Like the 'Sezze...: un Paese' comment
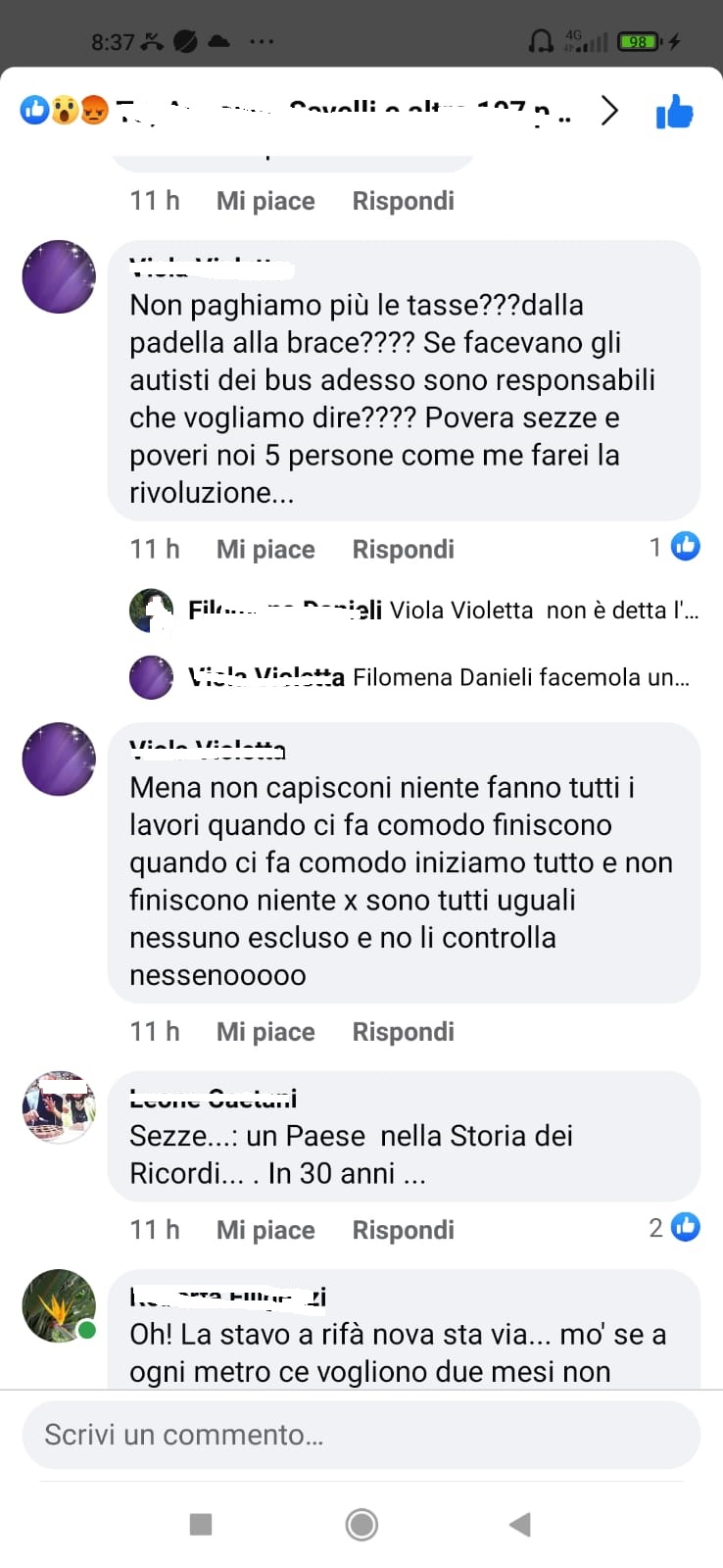 265,1230
